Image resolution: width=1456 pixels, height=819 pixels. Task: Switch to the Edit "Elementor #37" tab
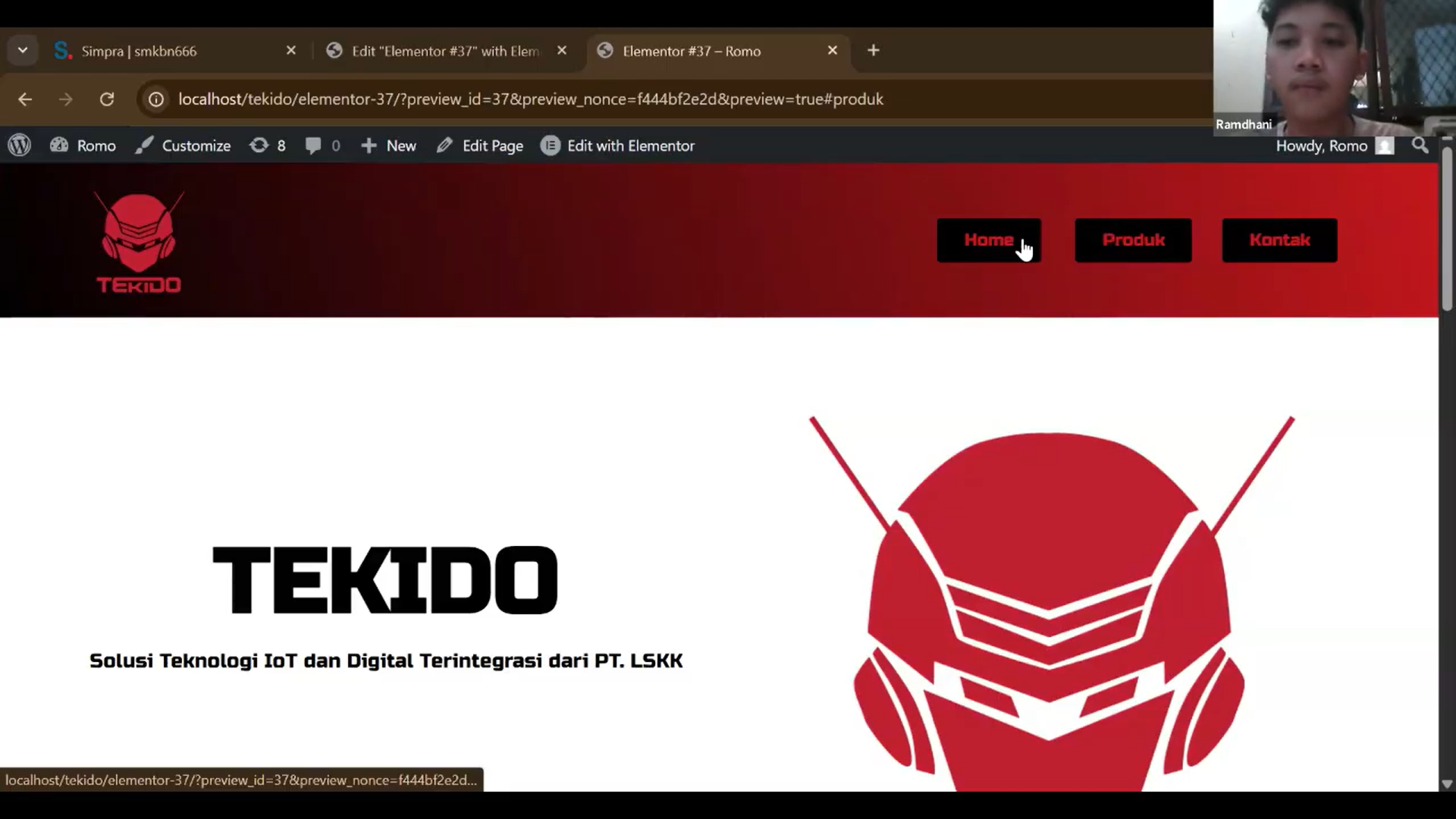click(x=445, y=51)
